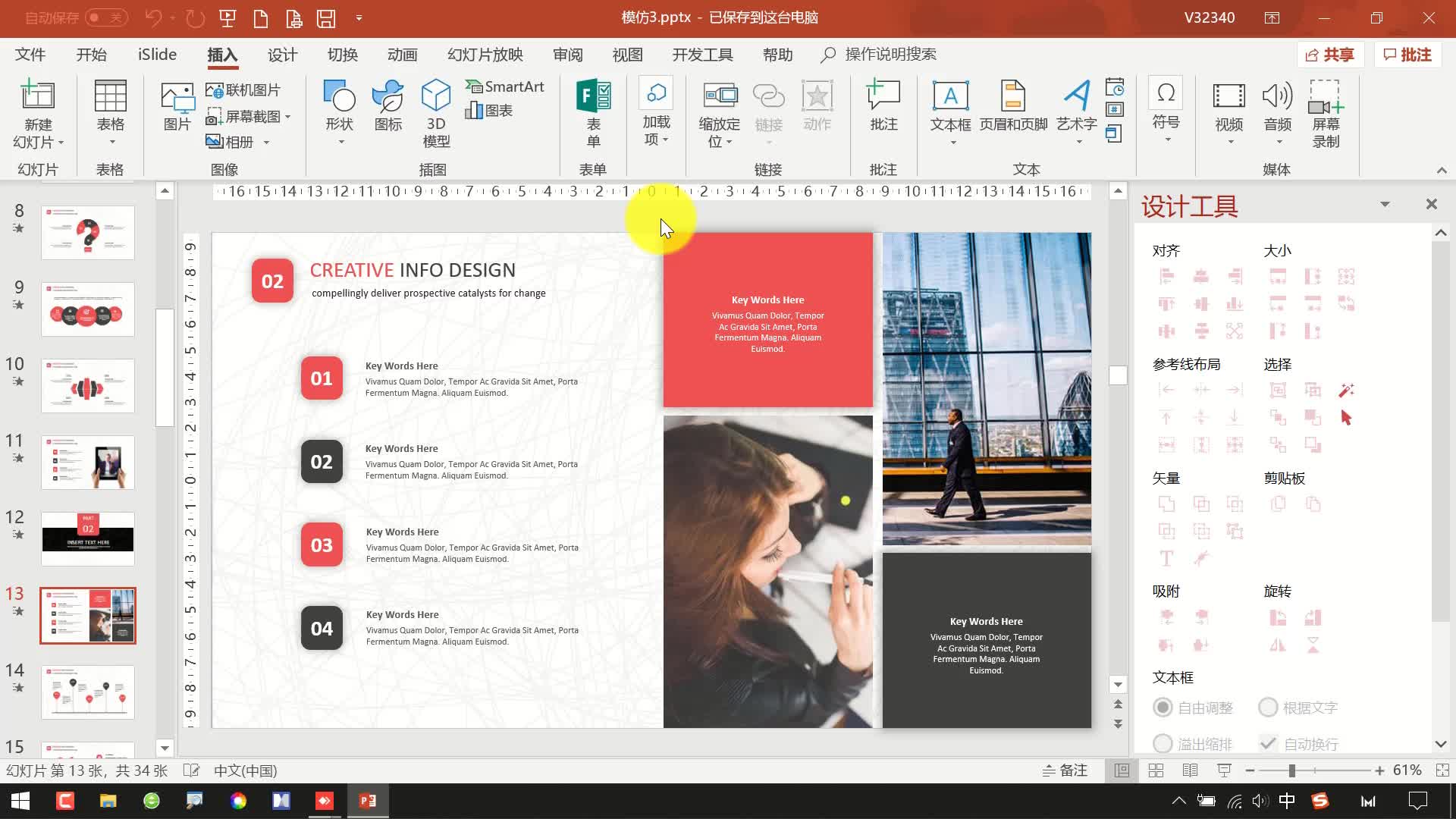Close the 设计工具 pane
The height and width of the screenshot is (819, 1456).
(1432, 204)
